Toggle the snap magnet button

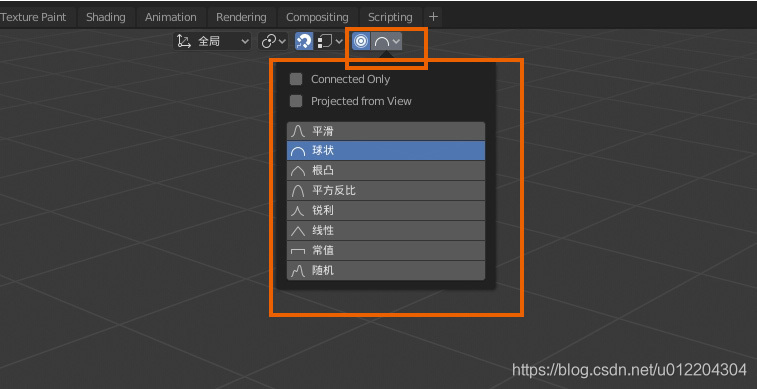pos(304,42)
